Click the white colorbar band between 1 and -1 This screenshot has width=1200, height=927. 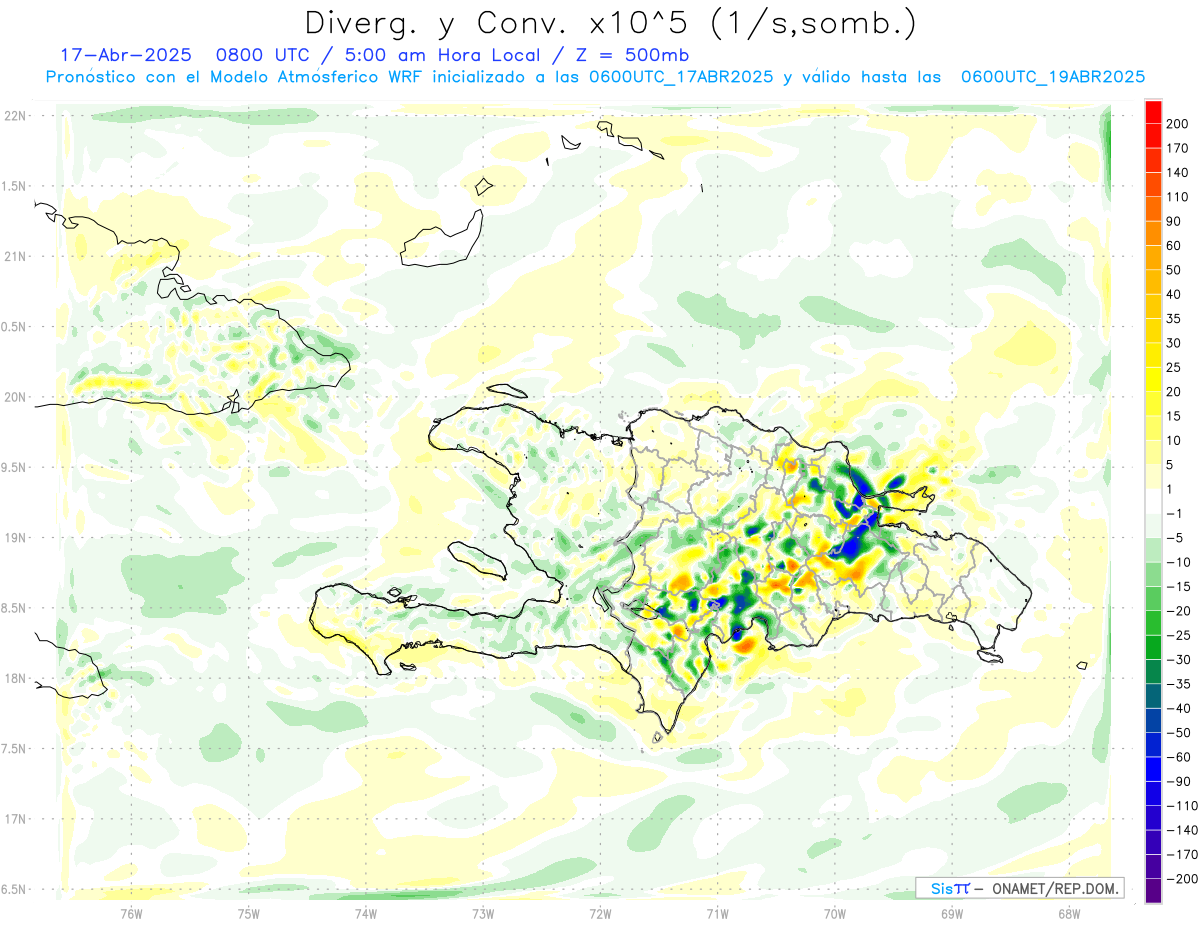(x=1153, y=502)
